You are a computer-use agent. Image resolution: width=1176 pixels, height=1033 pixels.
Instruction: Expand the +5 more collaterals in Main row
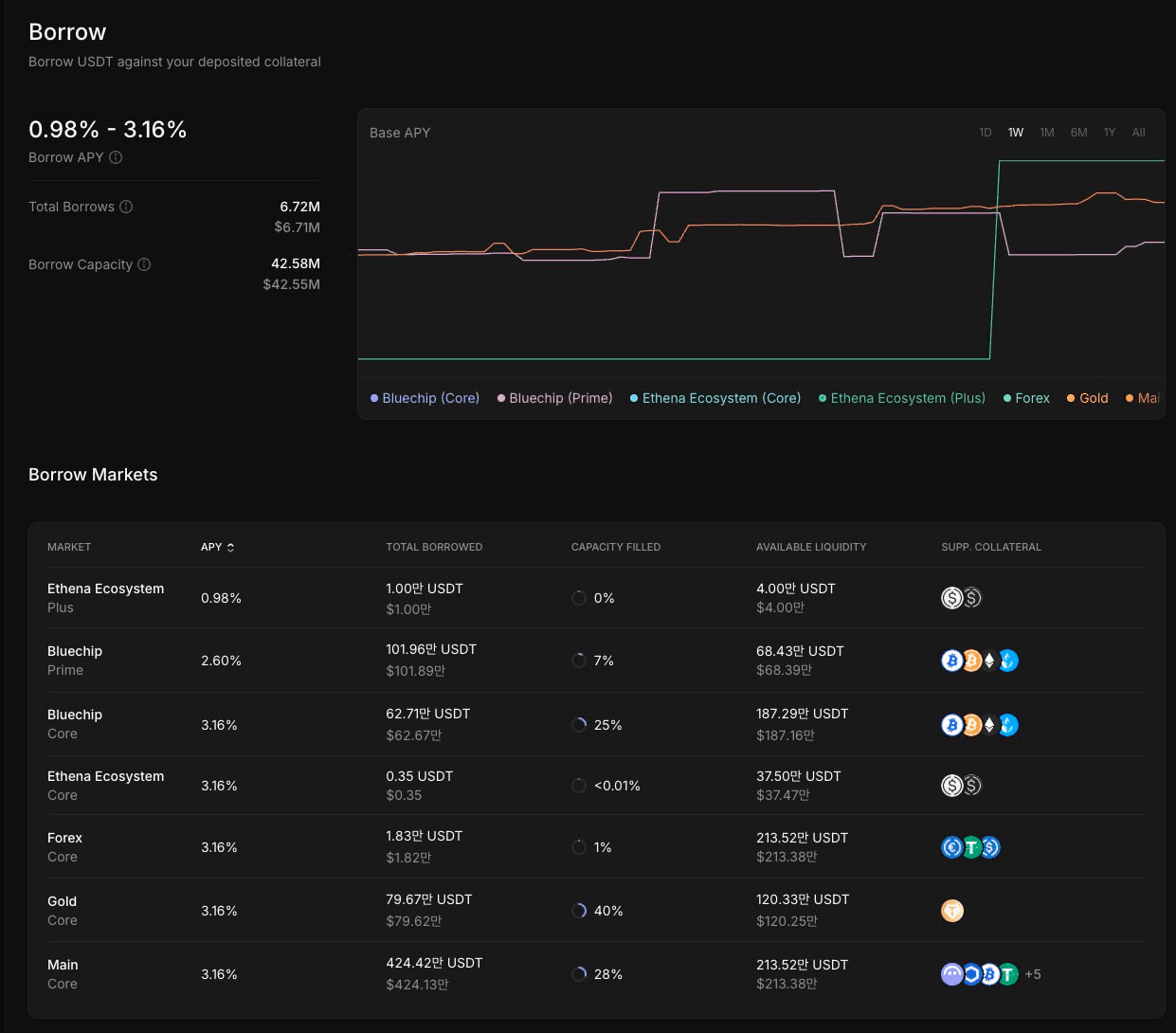click(1033, 974)
